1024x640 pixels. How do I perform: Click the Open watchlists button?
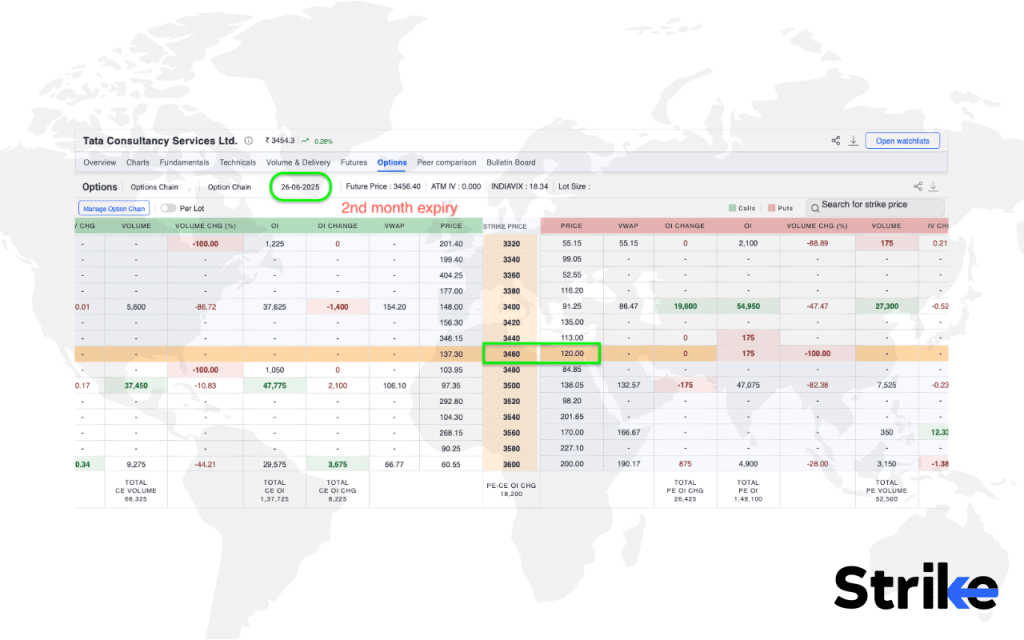903,140
